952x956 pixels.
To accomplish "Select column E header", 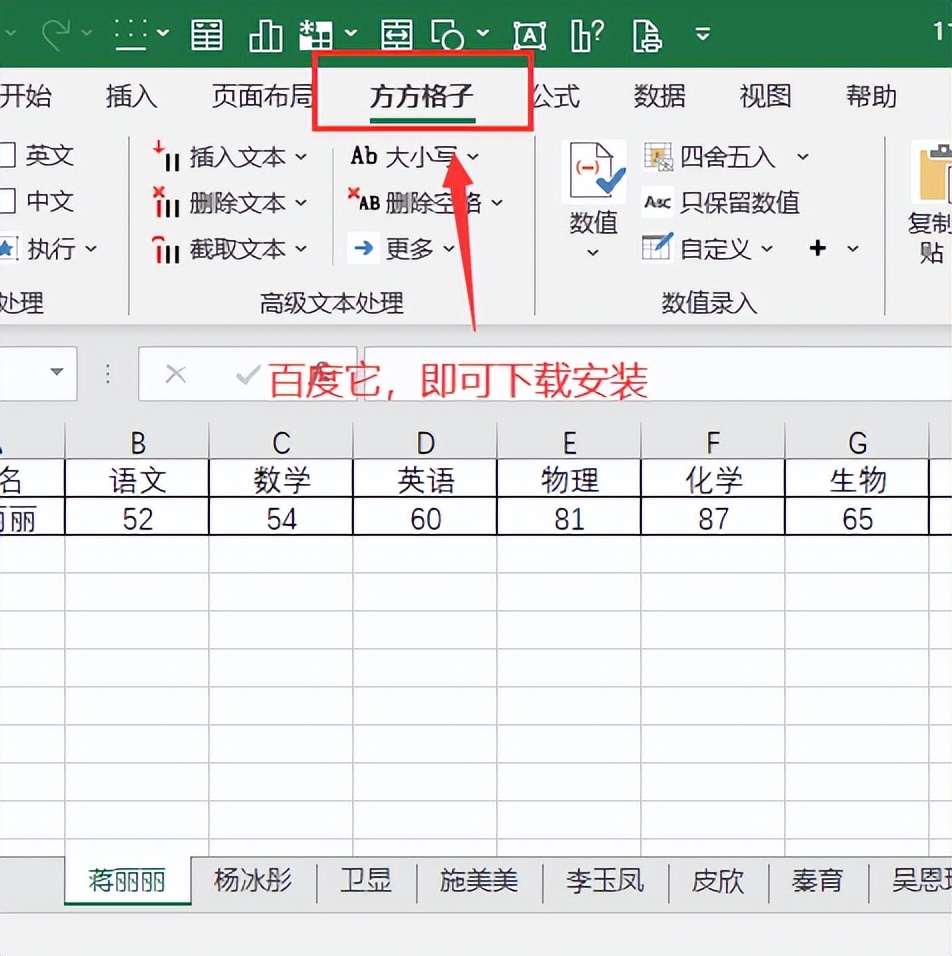I will point(569,443).
